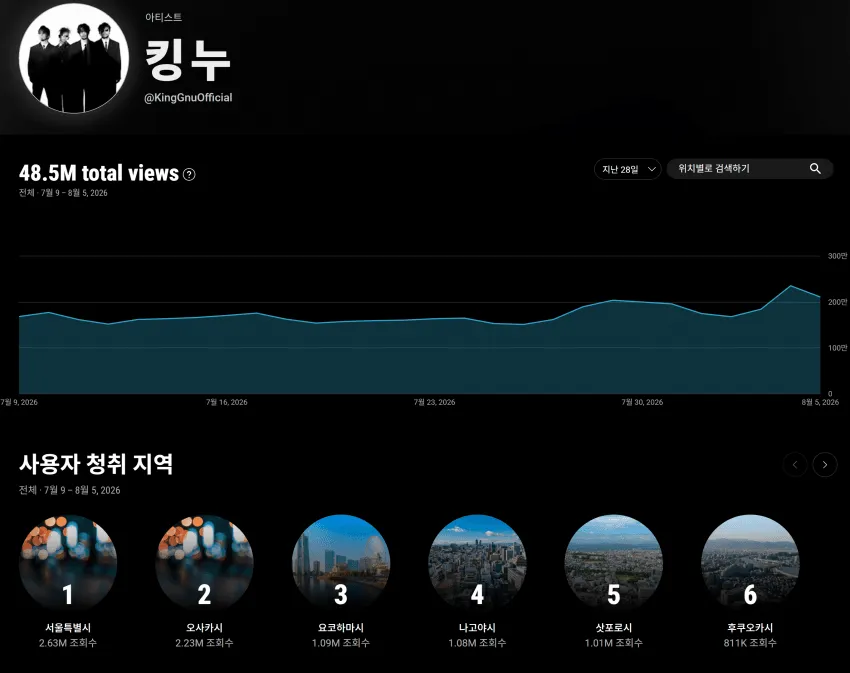
Task: Select the 서울특별시 rank 1 thumbnail
Action: (68, 563)
